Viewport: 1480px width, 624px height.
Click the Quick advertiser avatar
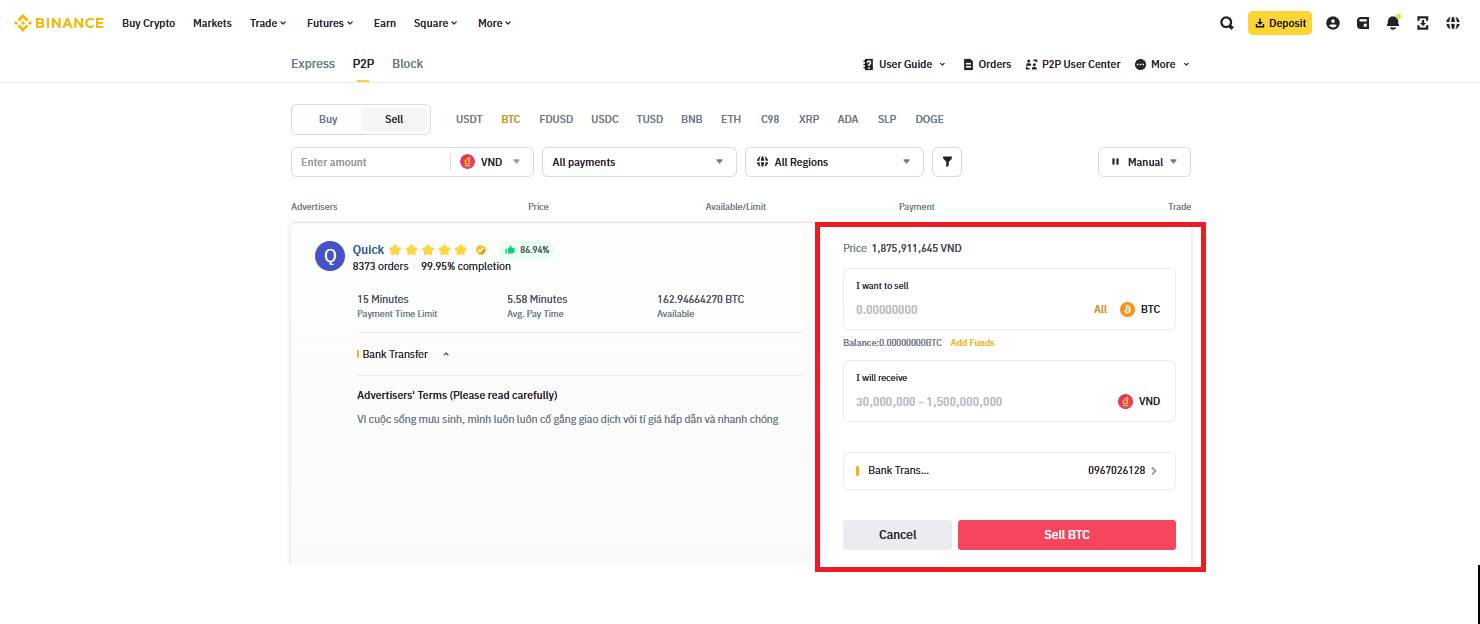tap(330, 256)
